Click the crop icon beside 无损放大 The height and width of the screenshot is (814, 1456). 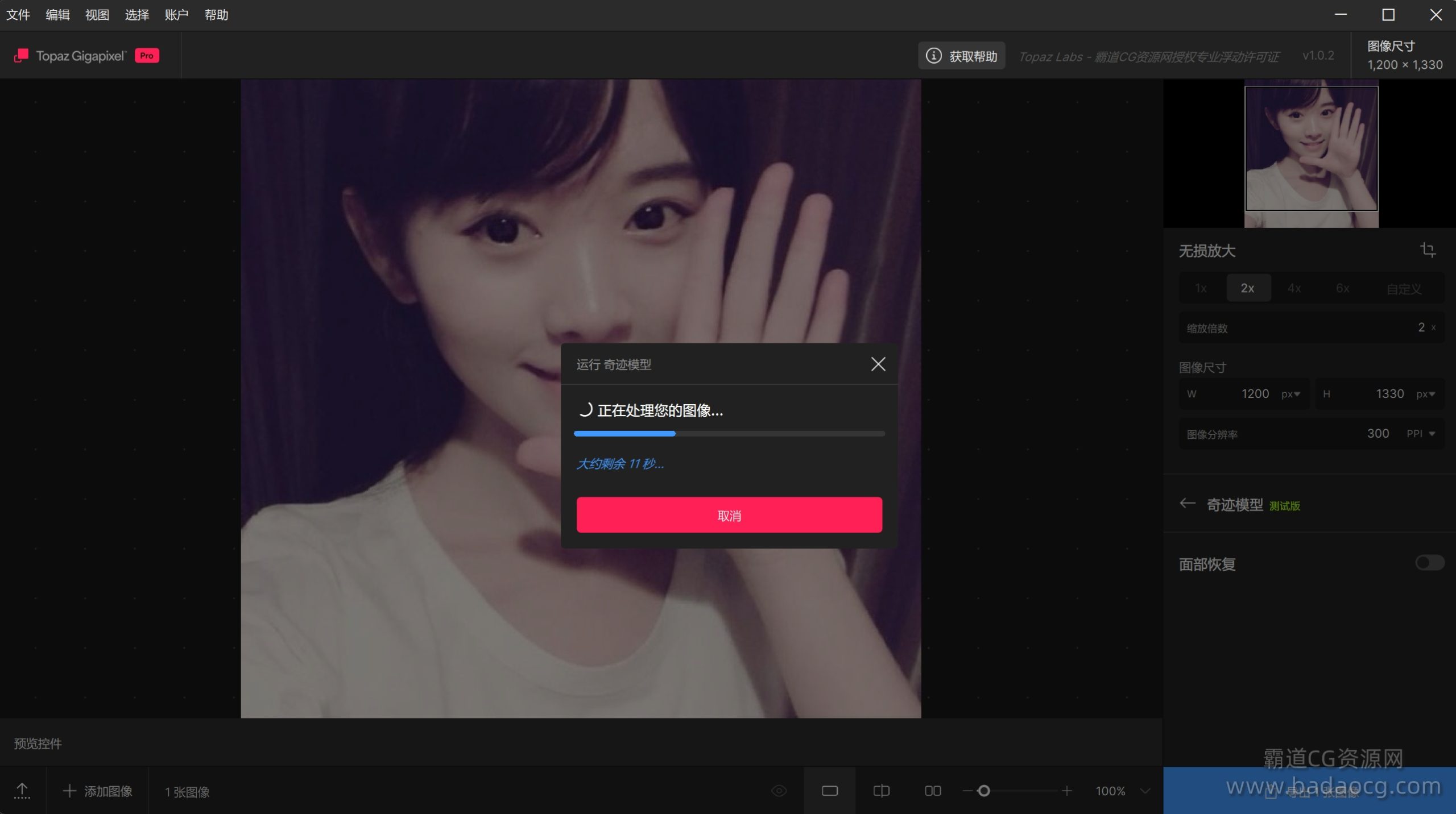[1428, 250]
